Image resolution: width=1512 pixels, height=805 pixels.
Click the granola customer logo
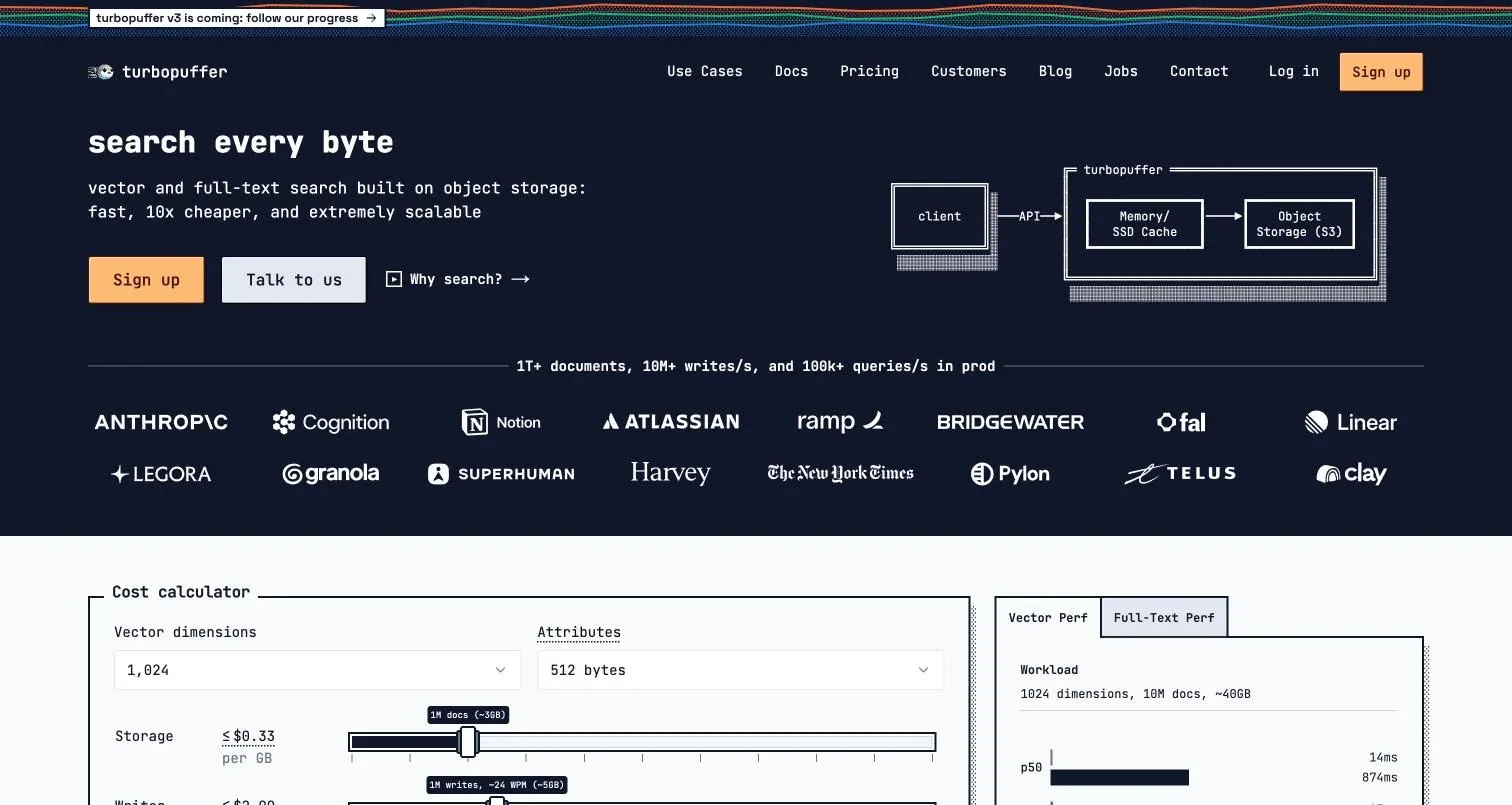tap(331, 474)
